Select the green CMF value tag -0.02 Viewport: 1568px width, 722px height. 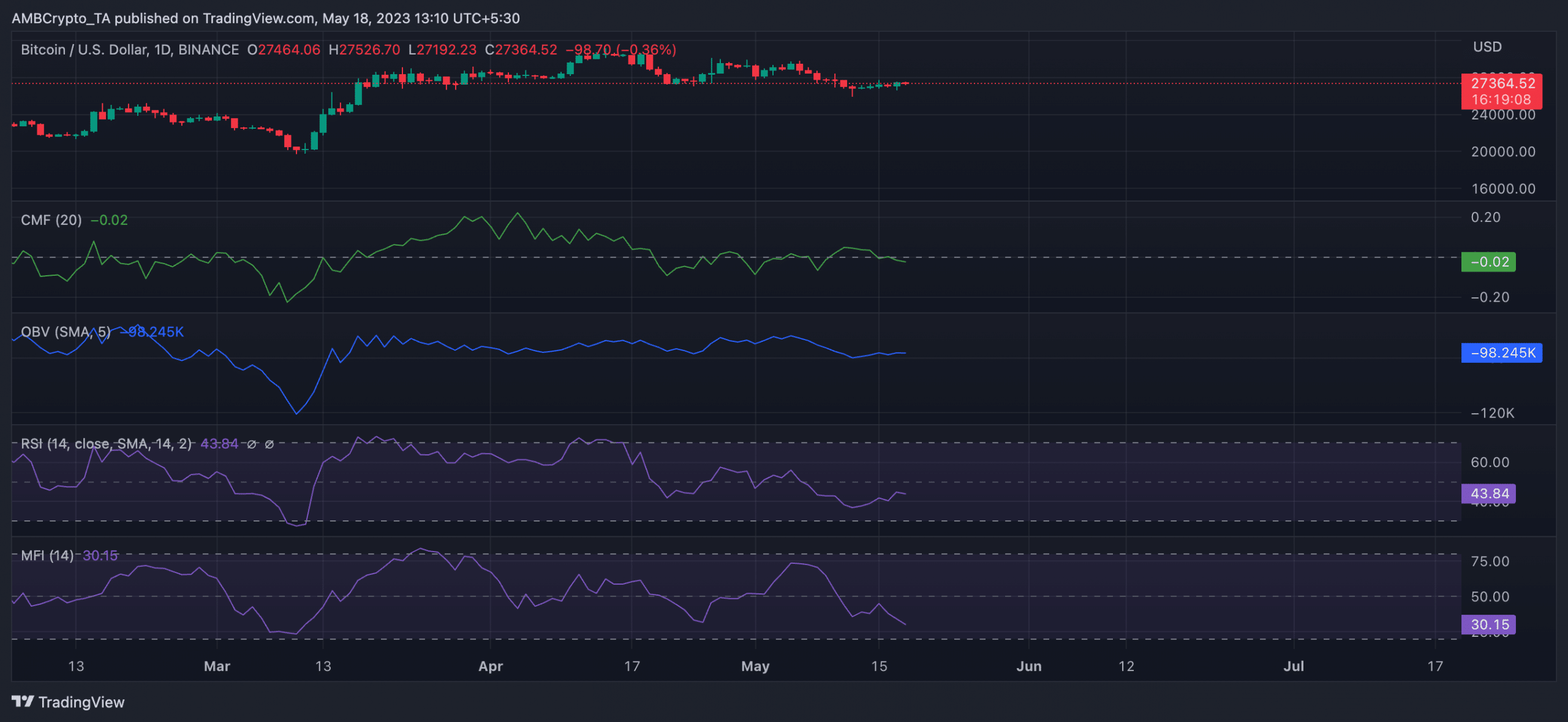[x=1488, y=262]
